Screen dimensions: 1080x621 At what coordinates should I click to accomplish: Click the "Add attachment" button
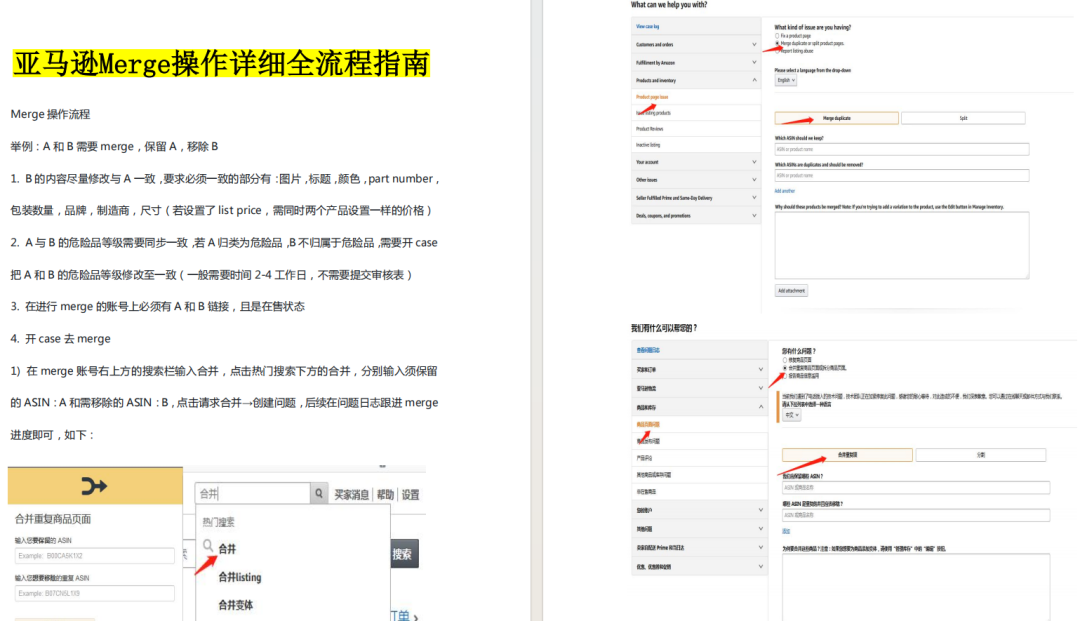(792, 291)
